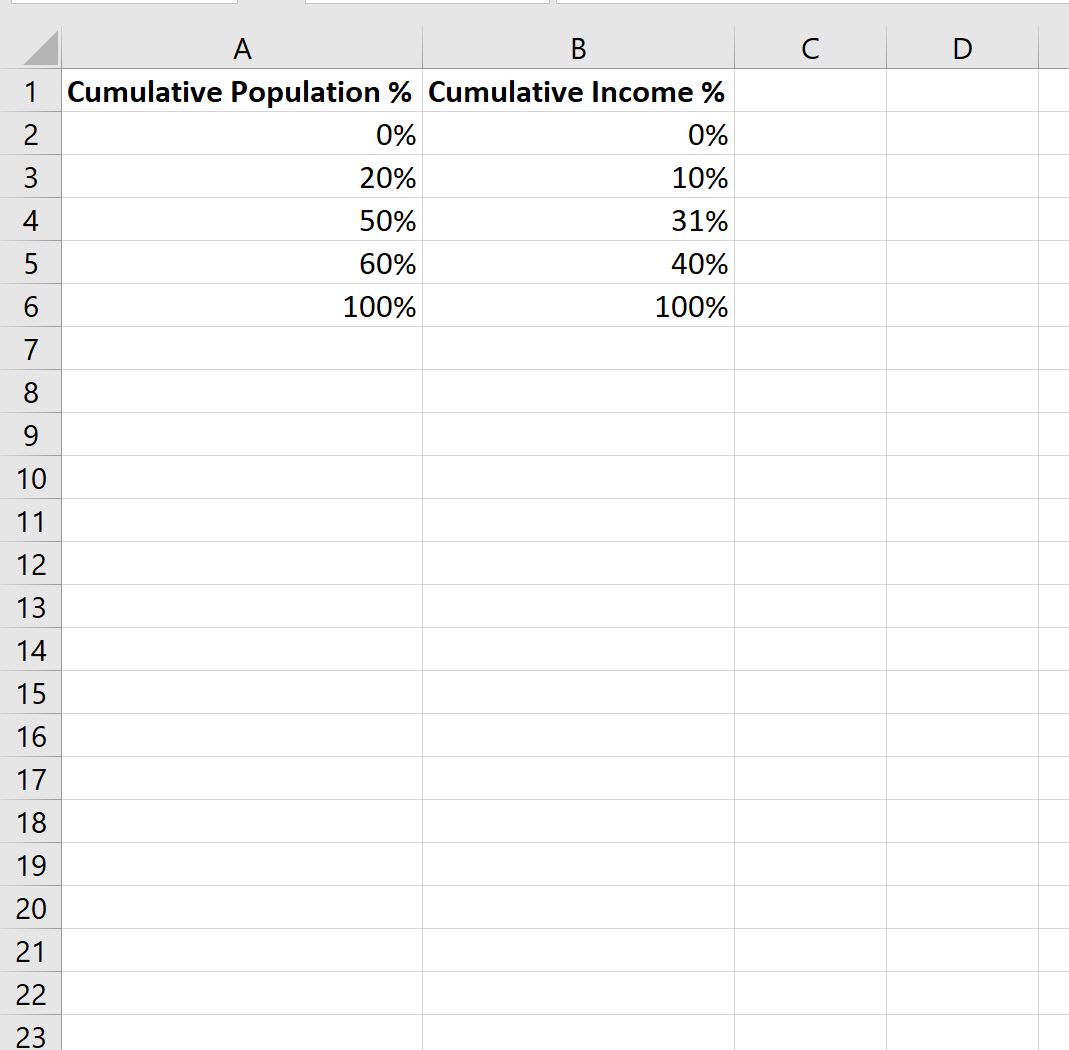Select row header 1

click(x=31, y=91)
